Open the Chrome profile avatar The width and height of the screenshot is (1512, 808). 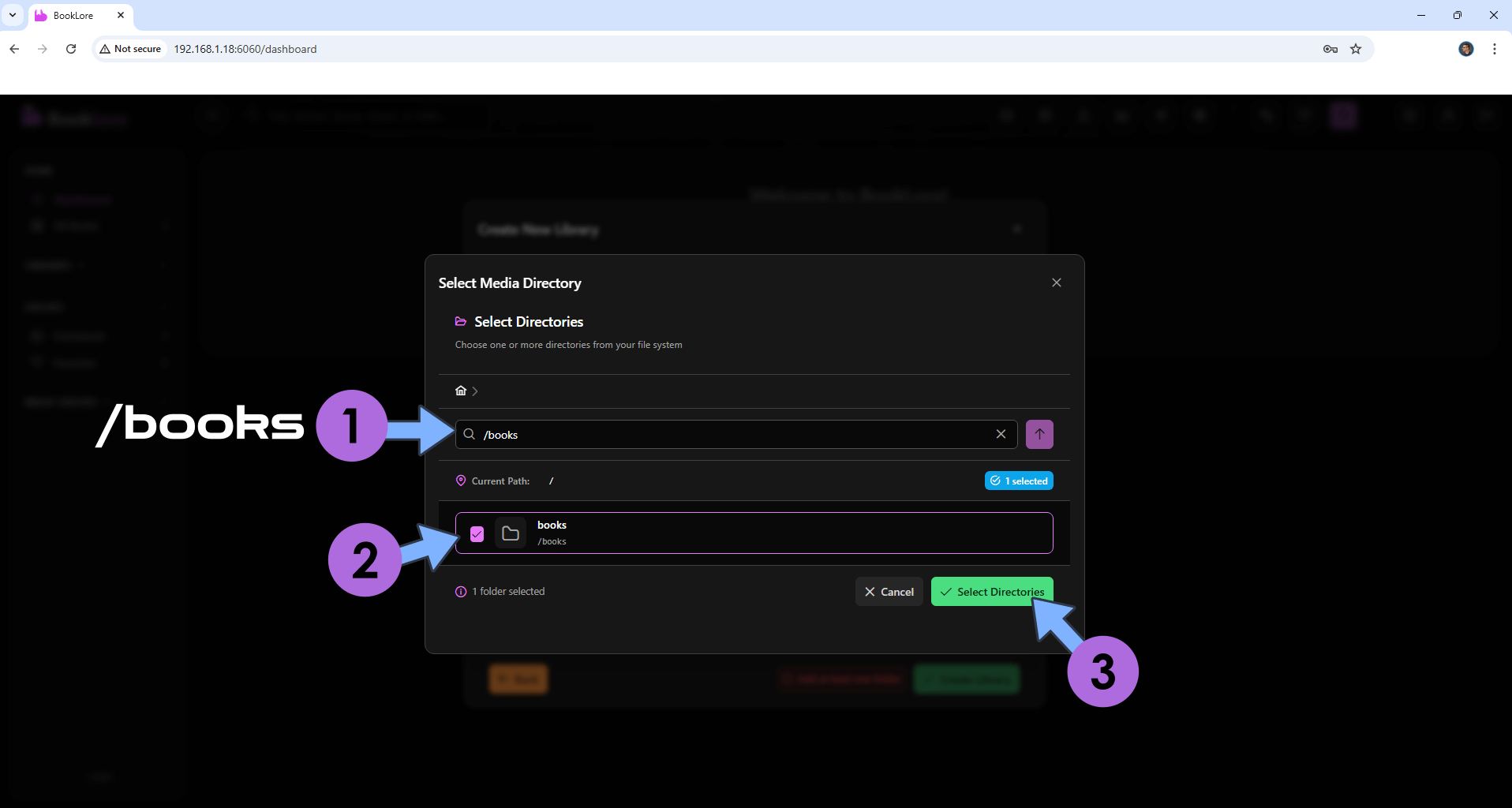pos(1465,49)
